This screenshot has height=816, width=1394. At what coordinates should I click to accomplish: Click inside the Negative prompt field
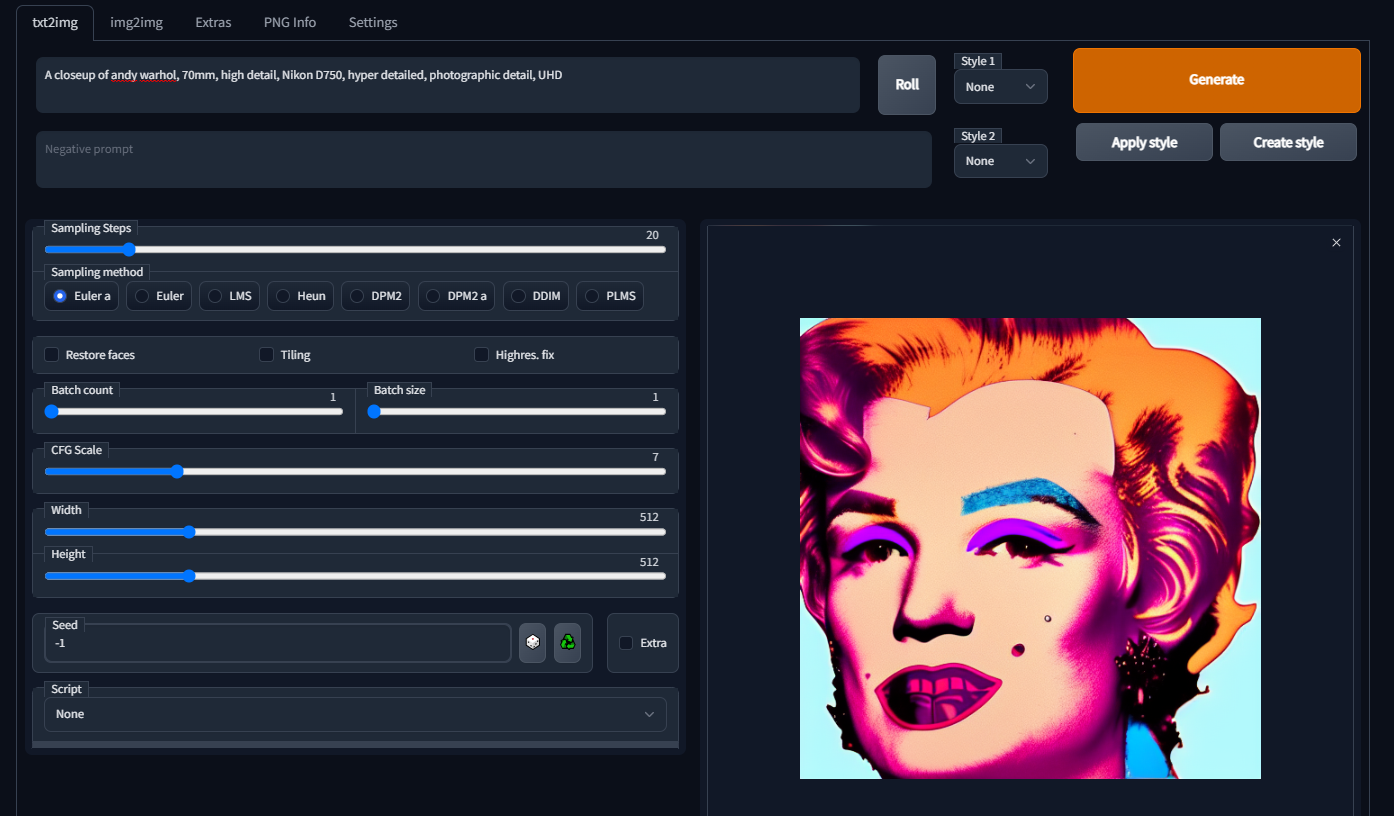pyautogui.click(x=484, y=159)
